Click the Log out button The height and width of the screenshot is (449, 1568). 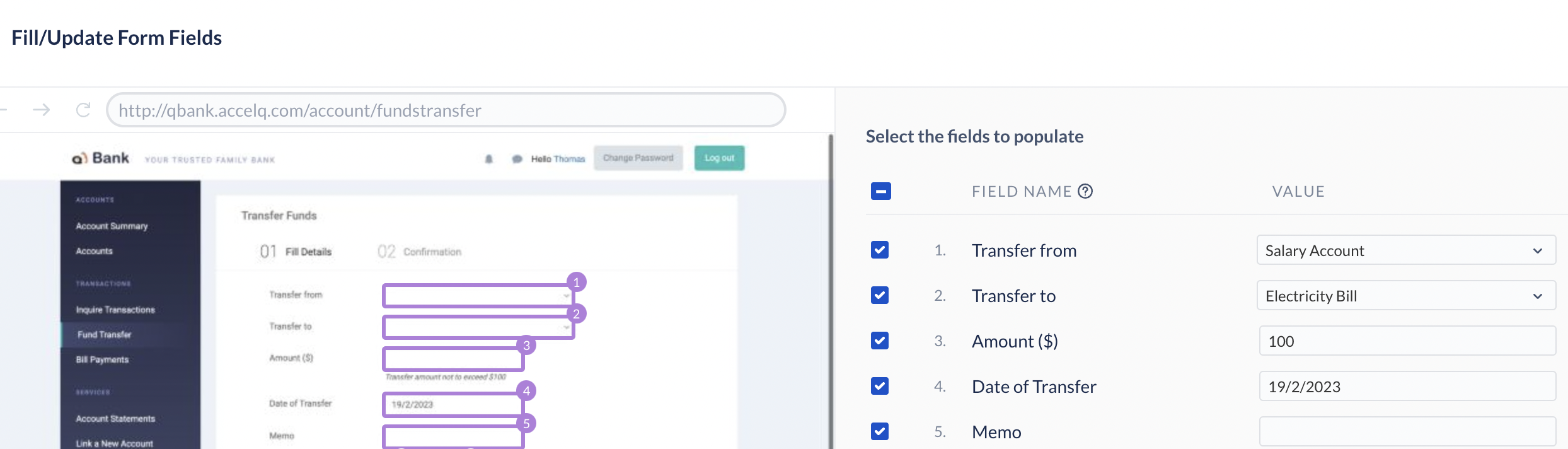pyautogui.click(x=719, y=158)
